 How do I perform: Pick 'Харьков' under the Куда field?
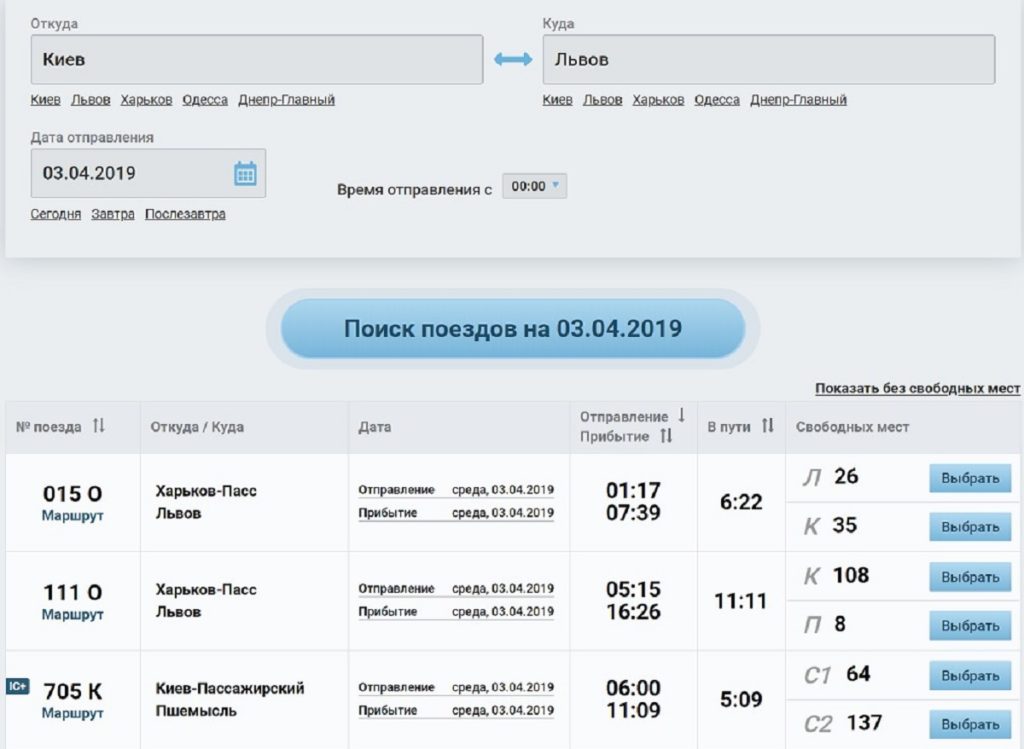pos(658,100)
